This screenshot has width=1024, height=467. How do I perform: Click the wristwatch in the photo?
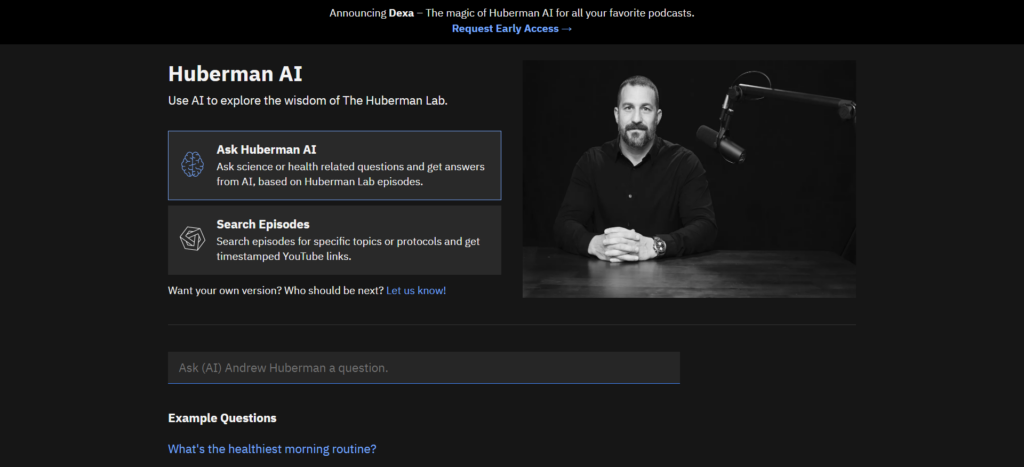tap(659, 244)
